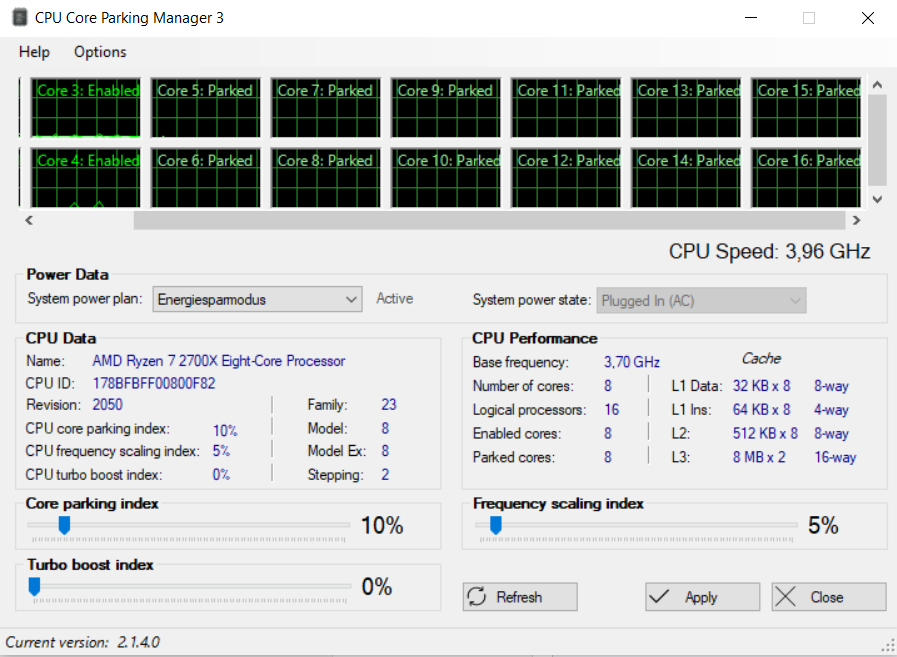
Task: Select the Core 13 Parked graph
Action: [686, 108]
